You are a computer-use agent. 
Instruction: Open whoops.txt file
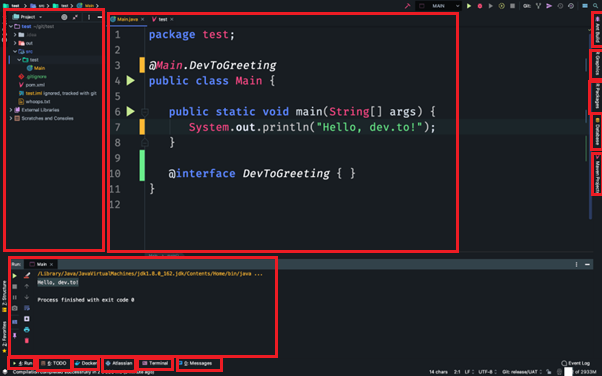click(x=35, y=102)
